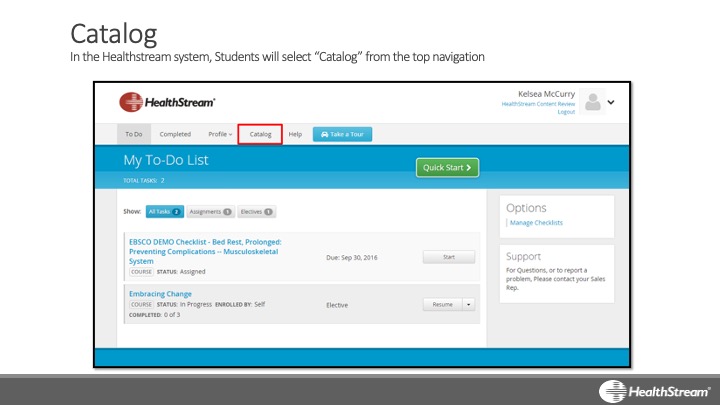Screen dimensions: 720x405
Task: Click the TOTAL TASKS: 2 text
Action: click(144, 180)
